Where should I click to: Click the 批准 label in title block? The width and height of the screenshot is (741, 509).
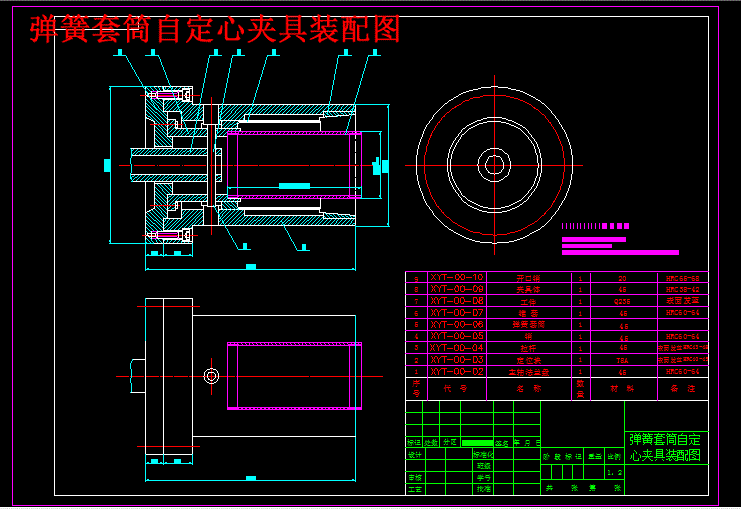tap(483, 489)
